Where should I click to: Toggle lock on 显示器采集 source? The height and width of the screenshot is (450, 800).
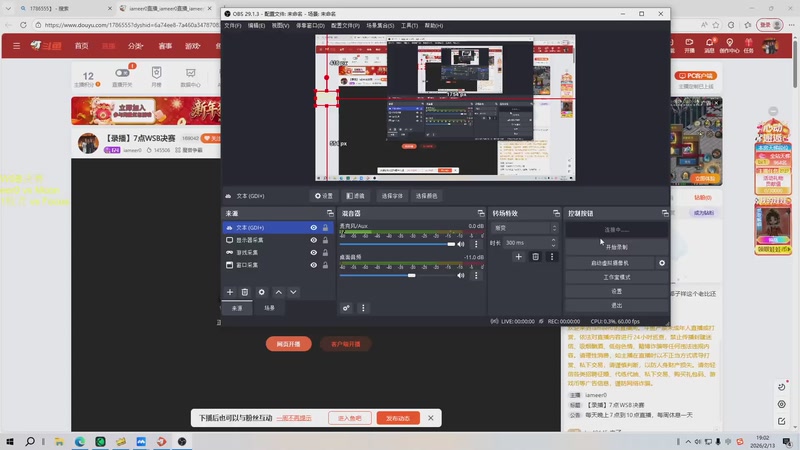(x=325, y=240)
